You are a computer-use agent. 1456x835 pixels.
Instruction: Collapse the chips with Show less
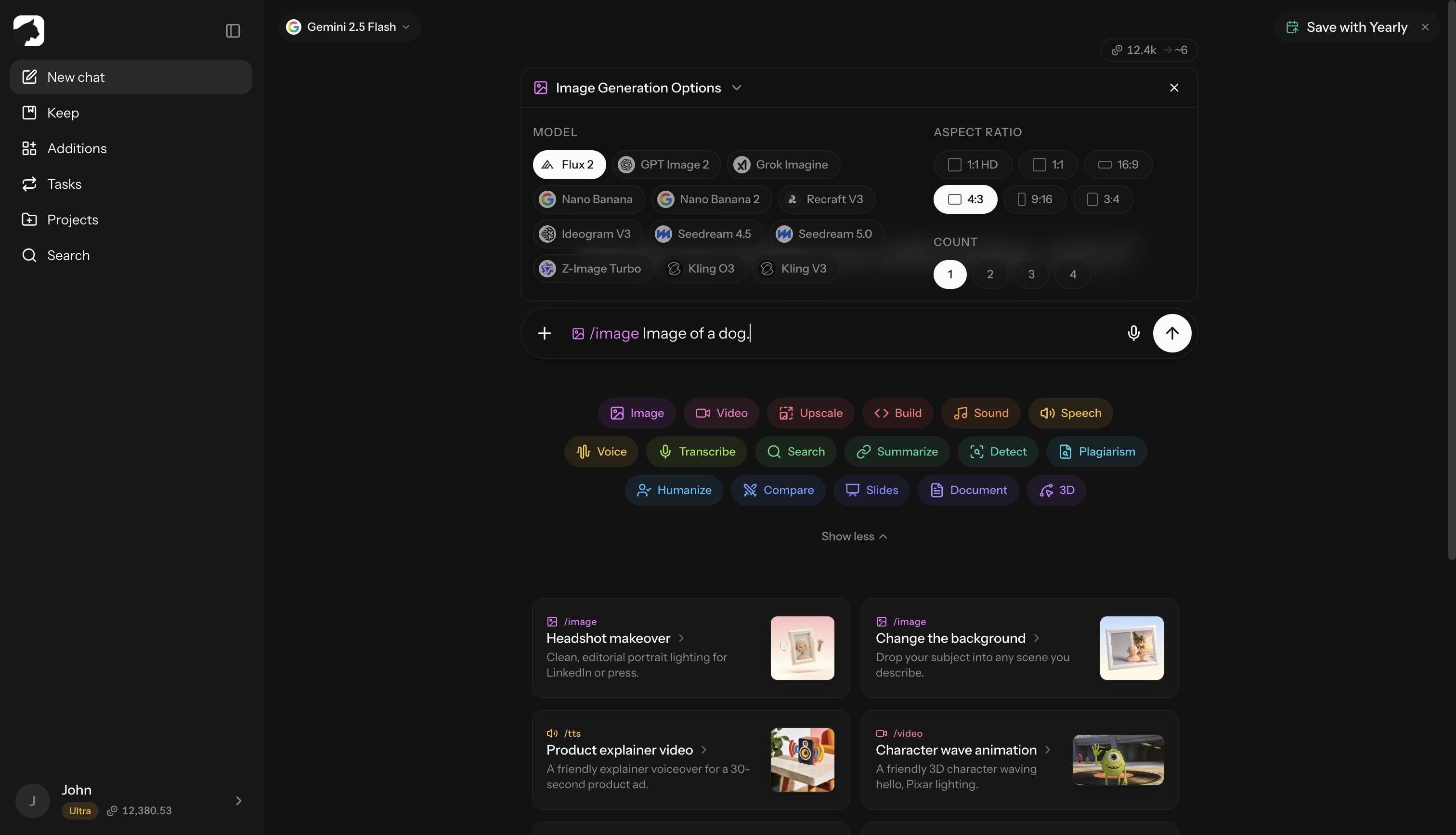pyautogui.click(x=854, y=536)
